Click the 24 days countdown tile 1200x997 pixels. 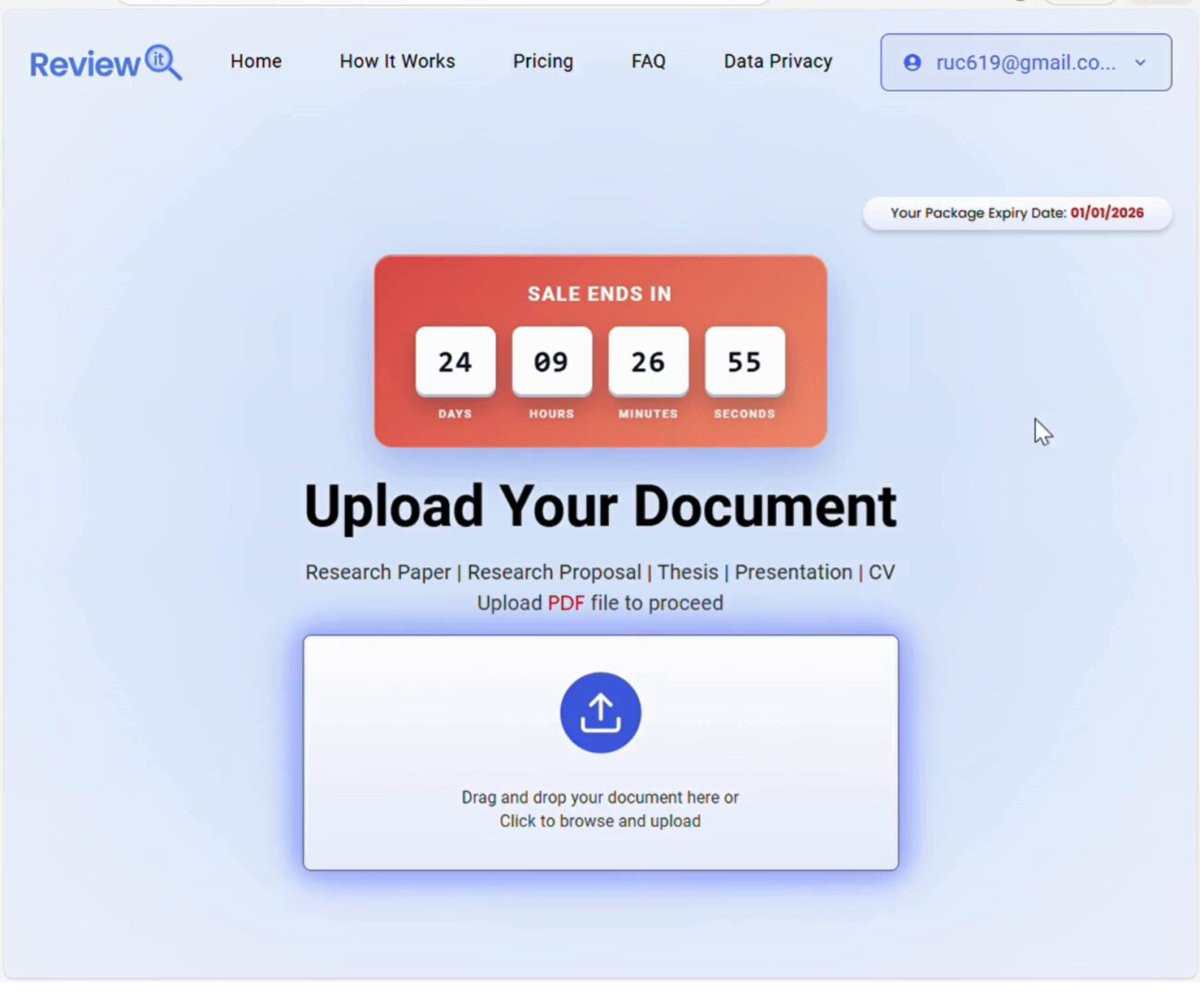pos(455,361)
